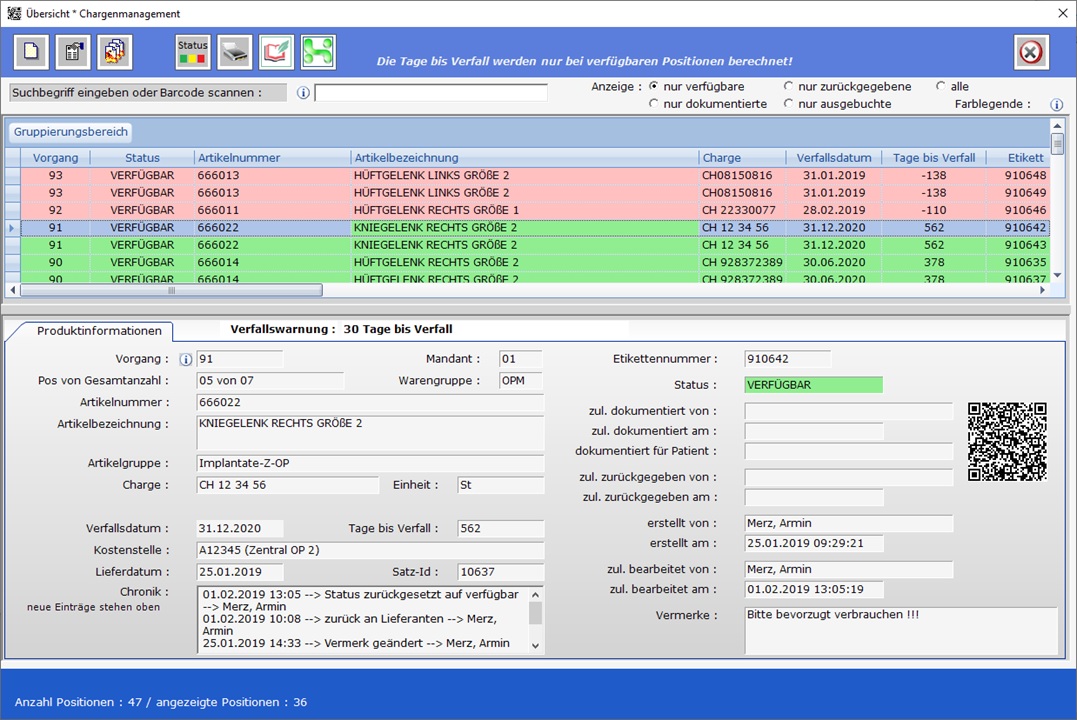Click the Lieferdatum field 25.01.2019
The height and width of the screenshot is (720, 1077).
(239, 572)
